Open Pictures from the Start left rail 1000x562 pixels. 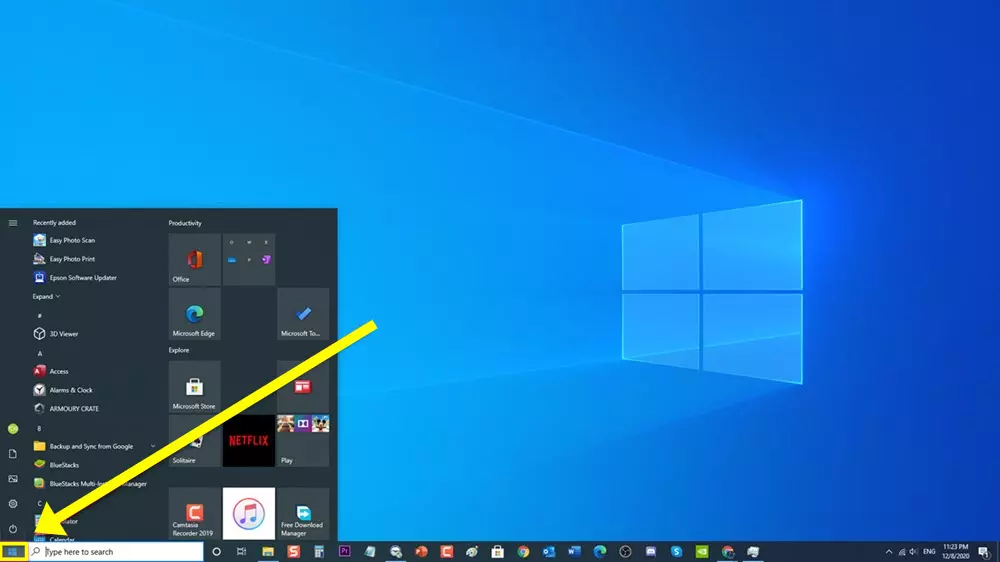(13, 478)
